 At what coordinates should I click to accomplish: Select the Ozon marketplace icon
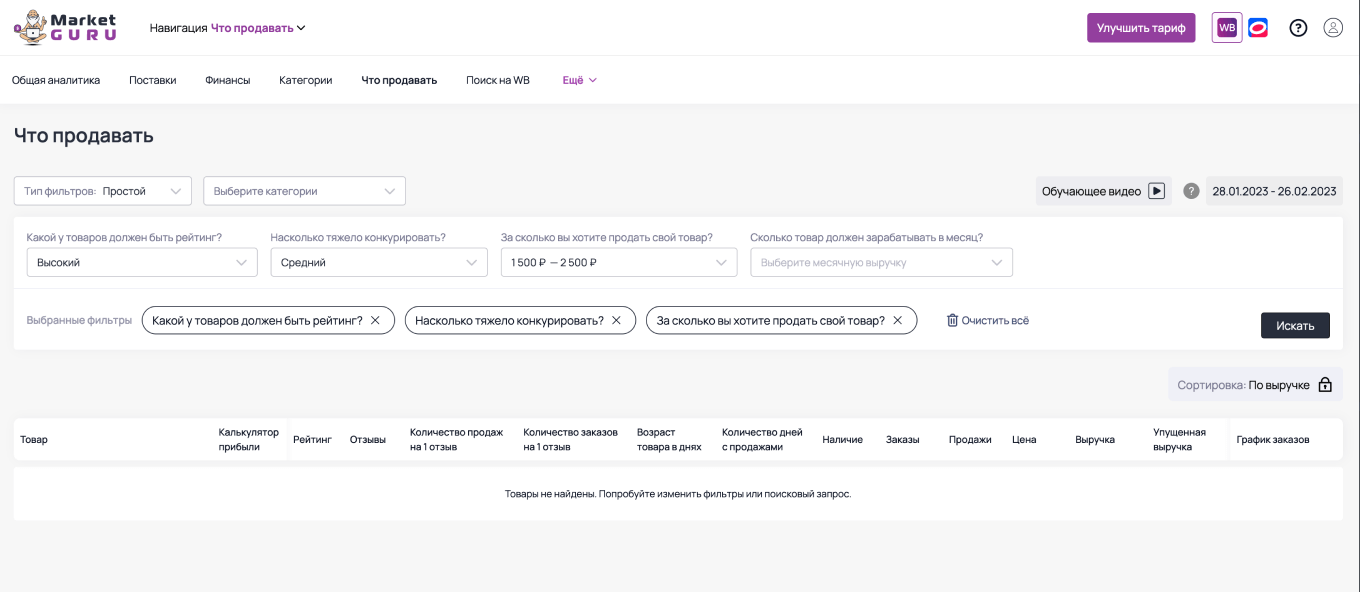(1258, 27)
